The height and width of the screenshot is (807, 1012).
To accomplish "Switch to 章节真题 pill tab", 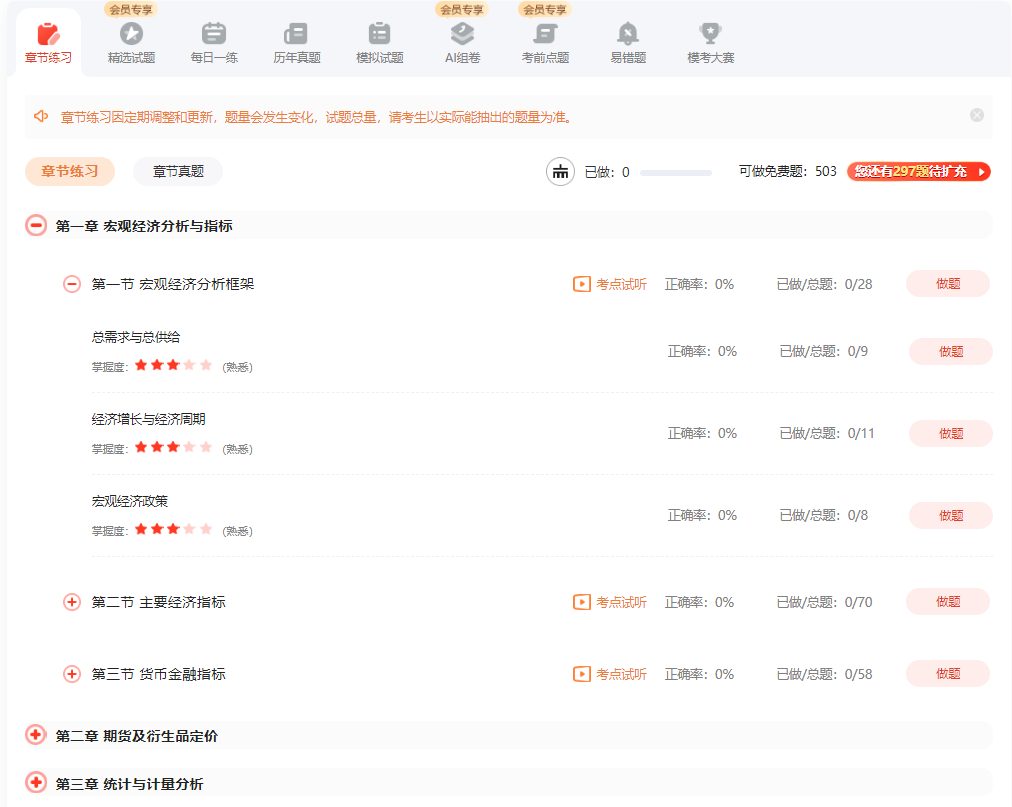I will point(178,171).
